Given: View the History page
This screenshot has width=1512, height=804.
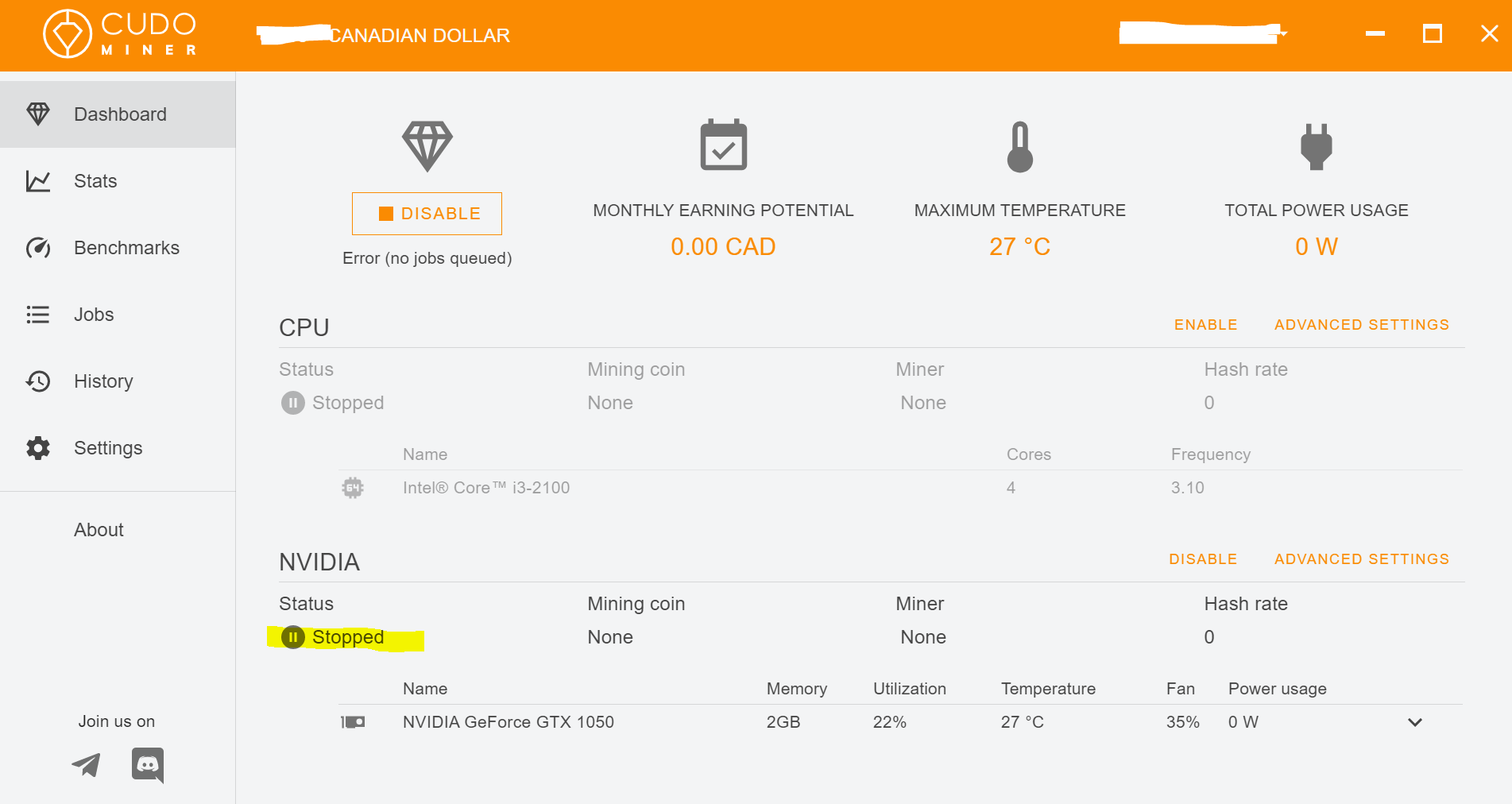Looking at the screenshot, I should coord(118,381).
